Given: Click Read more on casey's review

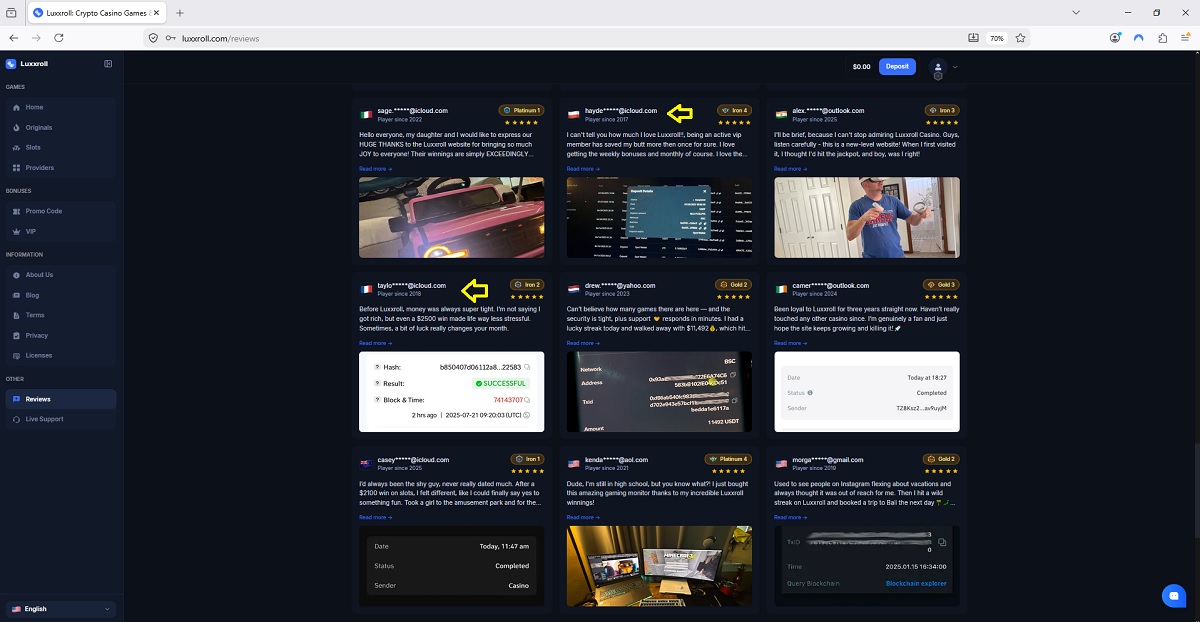Looking at the screenshot, I should coord(375,517).
